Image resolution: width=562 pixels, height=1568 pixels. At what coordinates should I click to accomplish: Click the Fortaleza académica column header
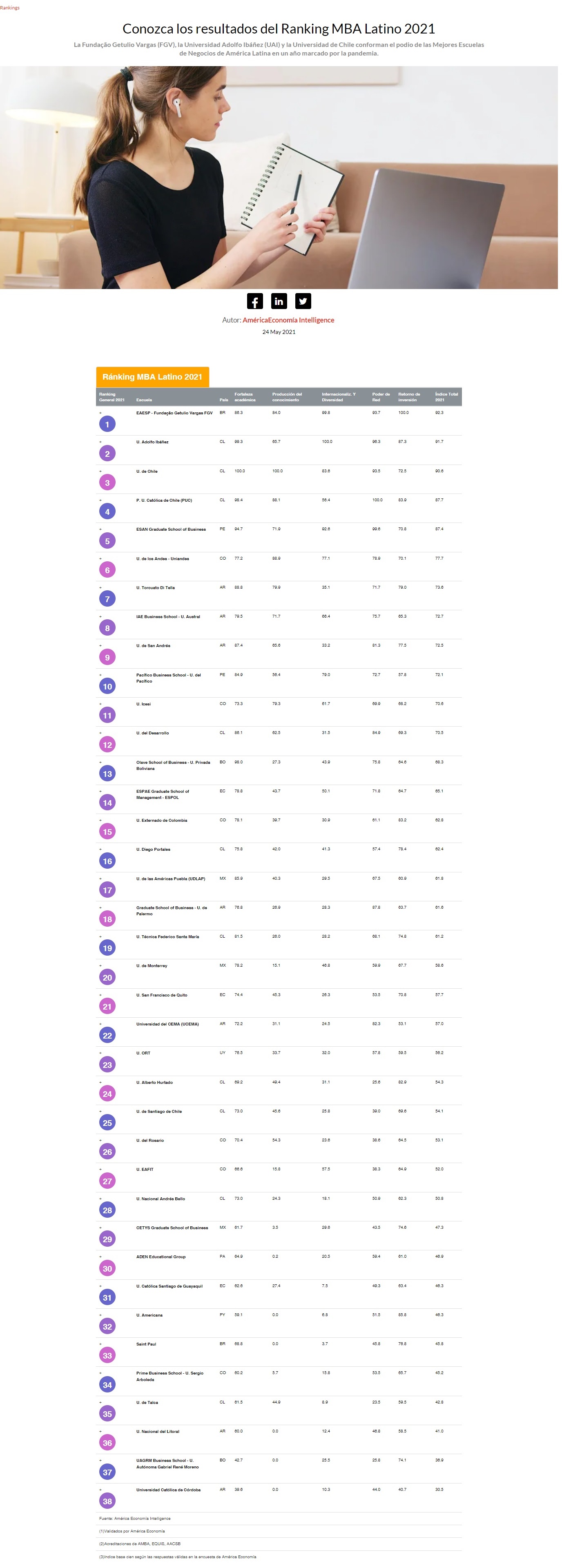245,397
